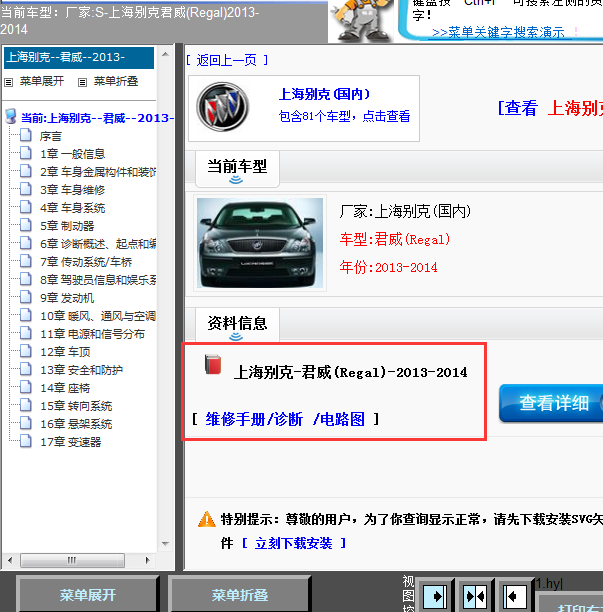603x612 pixels.
Task: Click the Buick logo emblem
Action: 222,107
